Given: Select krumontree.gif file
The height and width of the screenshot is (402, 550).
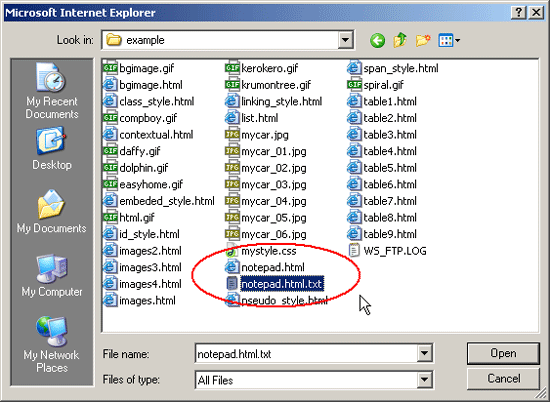Looking at the screenshot, I should [268, 85].
